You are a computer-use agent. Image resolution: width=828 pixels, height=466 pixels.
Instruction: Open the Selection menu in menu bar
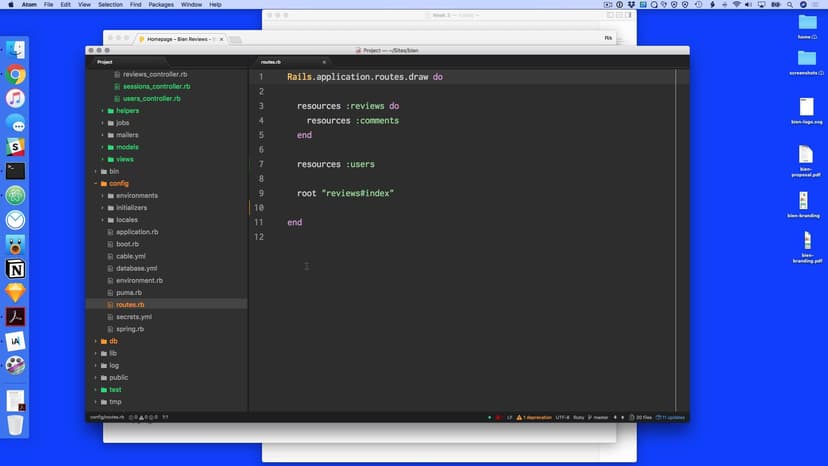point(110,5)
